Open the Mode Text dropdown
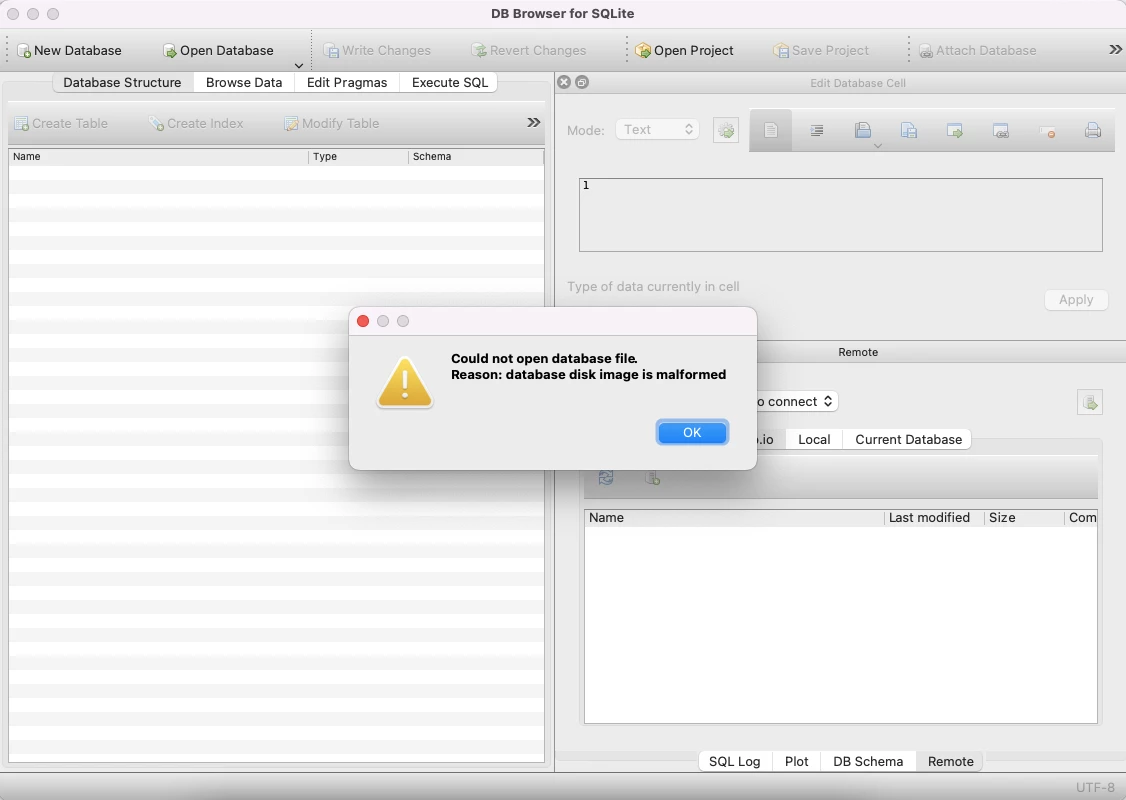 point(657,129)
